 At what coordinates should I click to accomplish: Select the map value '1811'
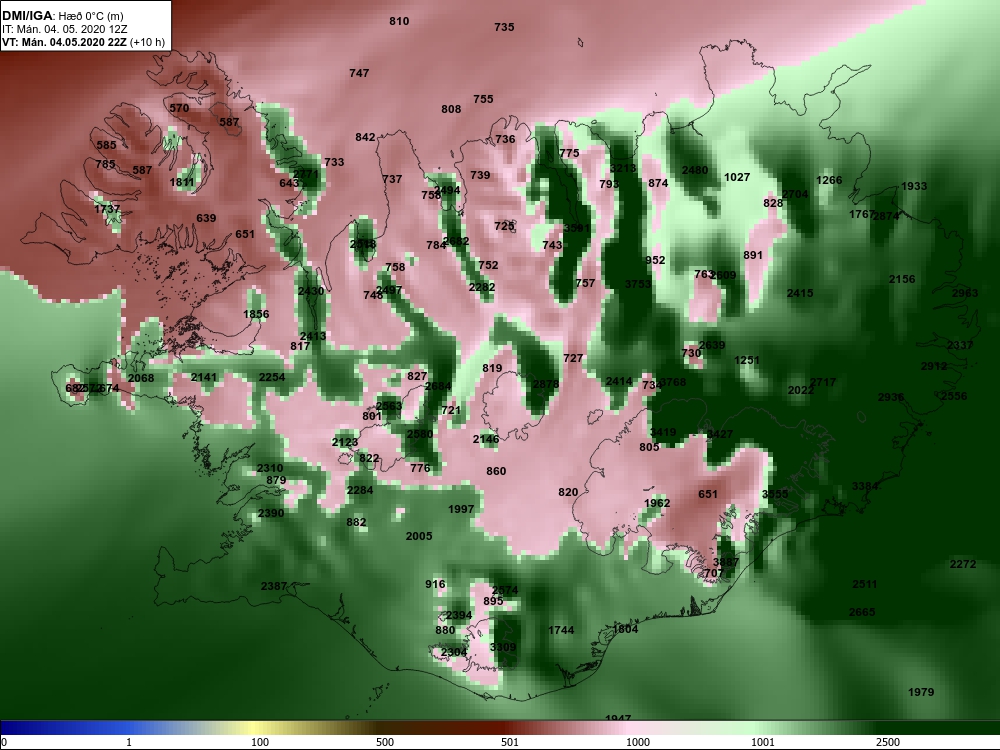(x=182, y=182)
